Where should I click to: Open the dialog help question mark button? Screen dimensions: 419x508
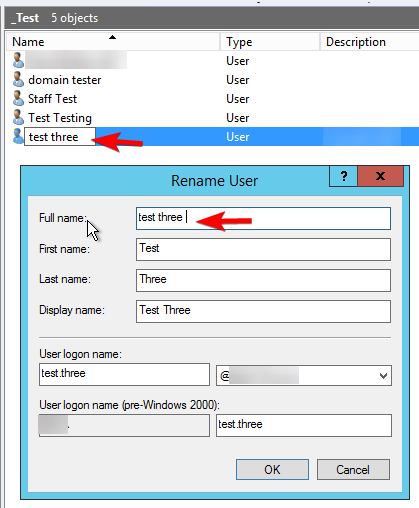(344, 176)
